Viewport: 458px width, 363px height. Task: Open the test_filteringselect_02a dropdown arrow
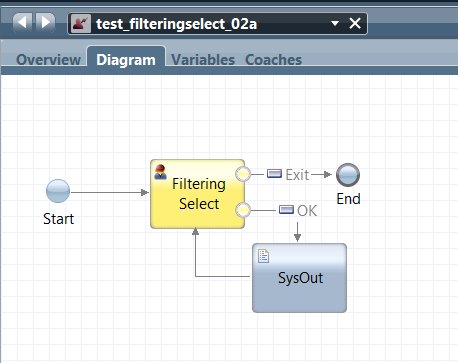335,23
